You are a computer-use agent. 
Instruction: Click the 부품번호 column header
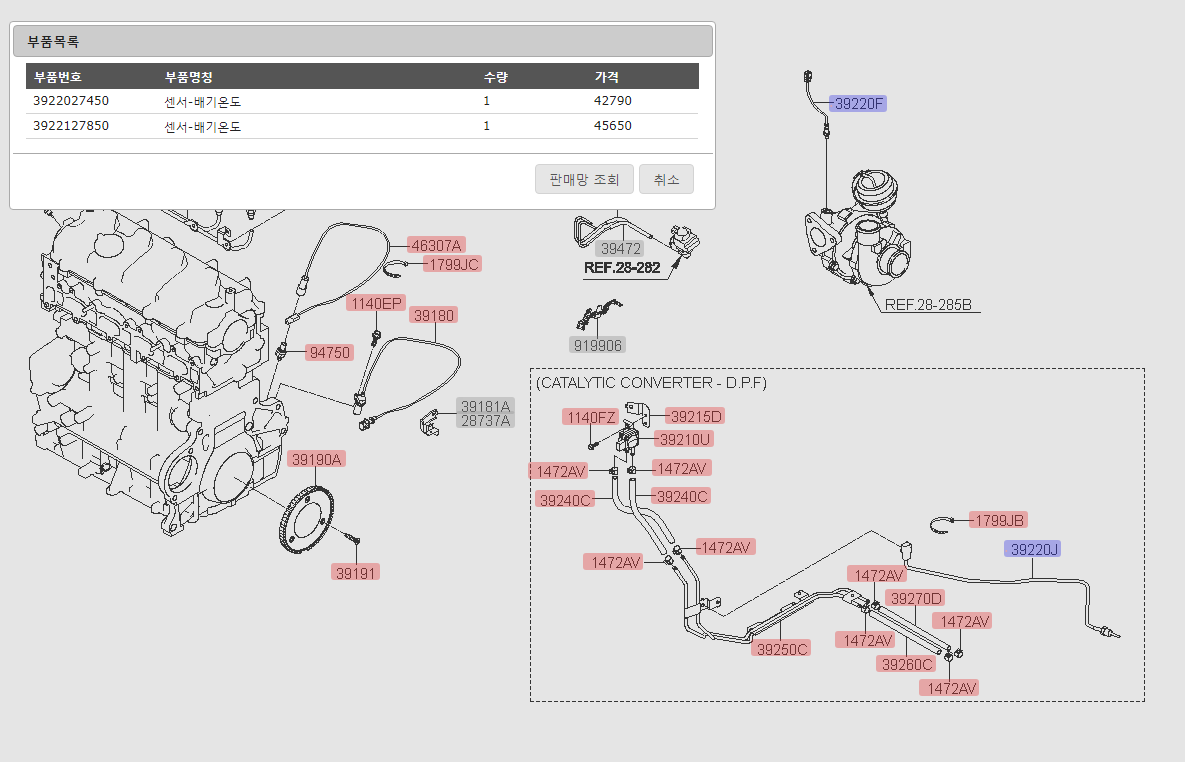point(58,77)
